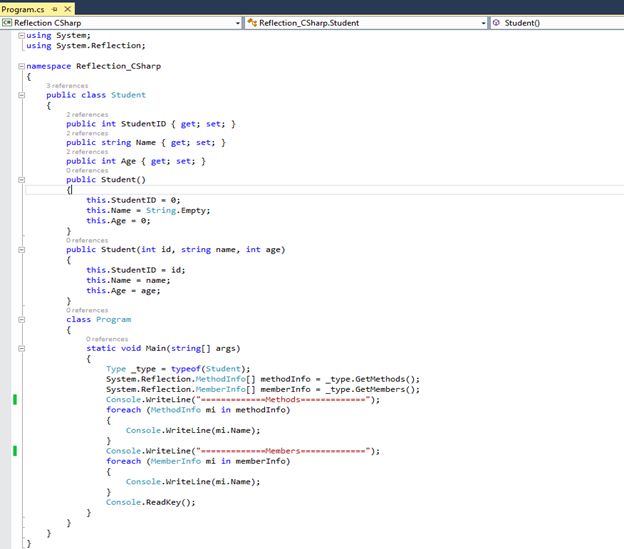Collapse the namespace Reflection_CSharp block

coord(21,66)
